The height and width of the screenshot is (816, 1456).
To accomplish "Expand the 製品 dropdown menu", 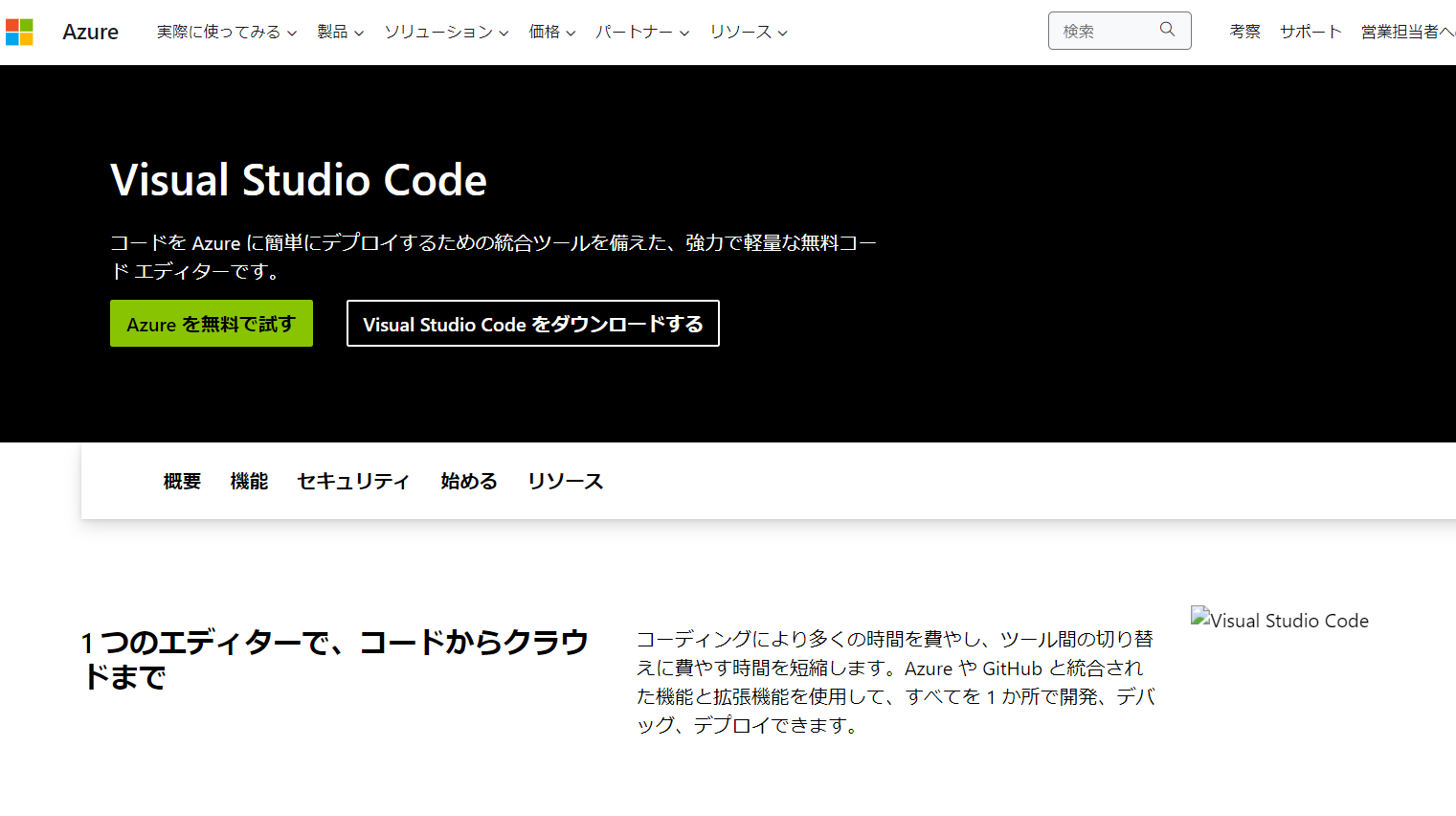I will 341,32.
